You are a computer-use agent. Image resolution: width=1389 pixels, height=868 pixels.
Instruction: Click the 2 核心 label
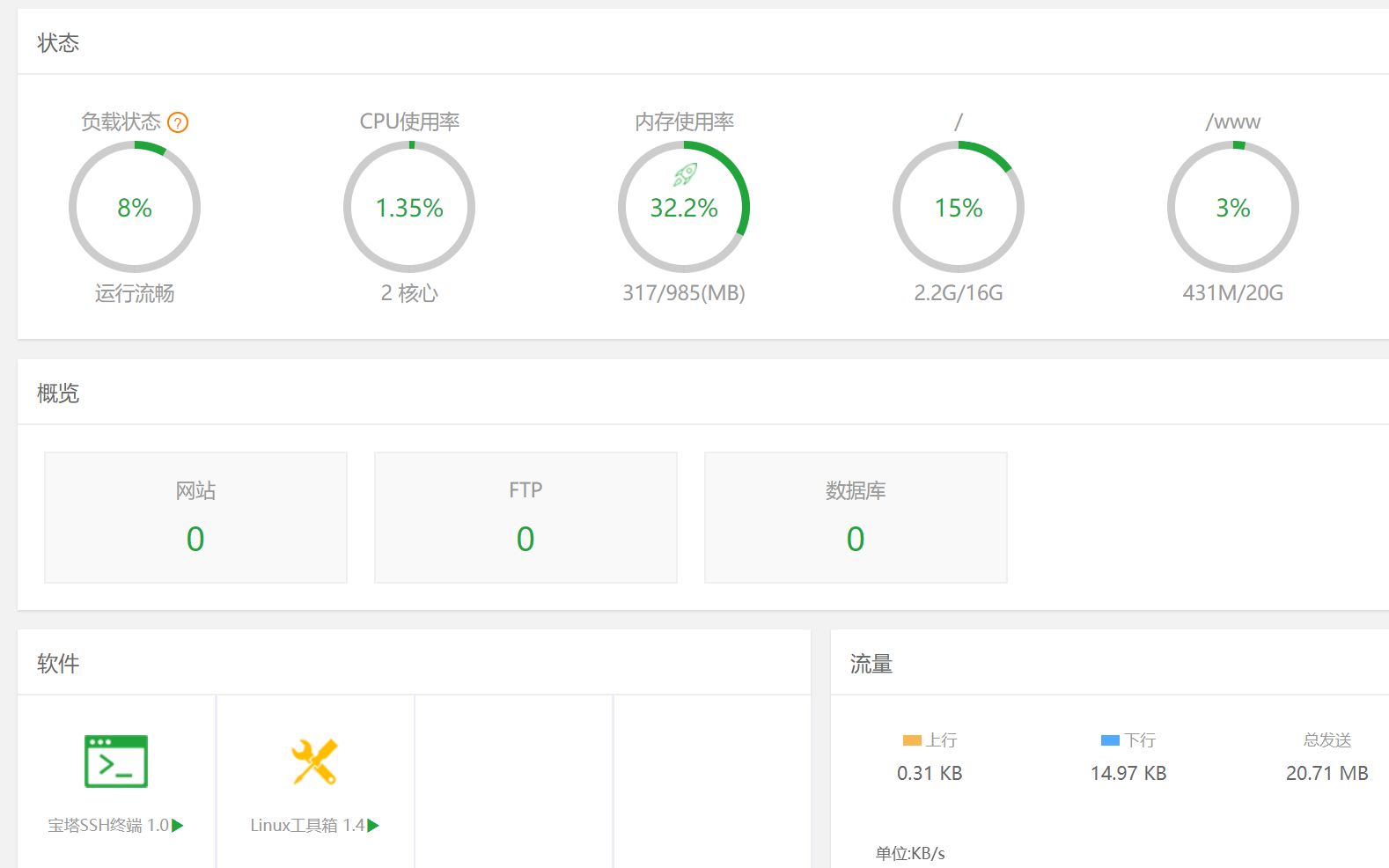point(409,293)
